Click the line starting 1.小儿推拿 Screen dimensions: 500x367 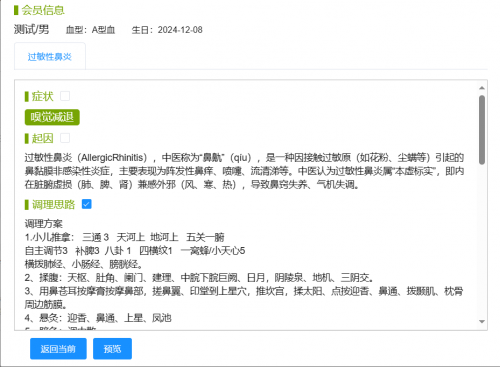tap(124, 237)
